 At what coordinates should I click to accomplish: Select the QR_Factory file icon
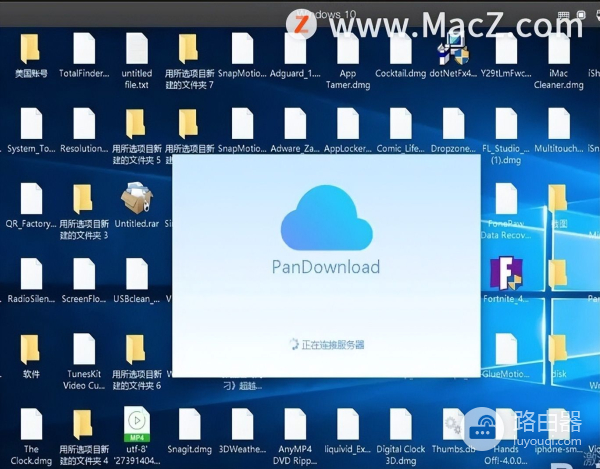click(31, 199)
